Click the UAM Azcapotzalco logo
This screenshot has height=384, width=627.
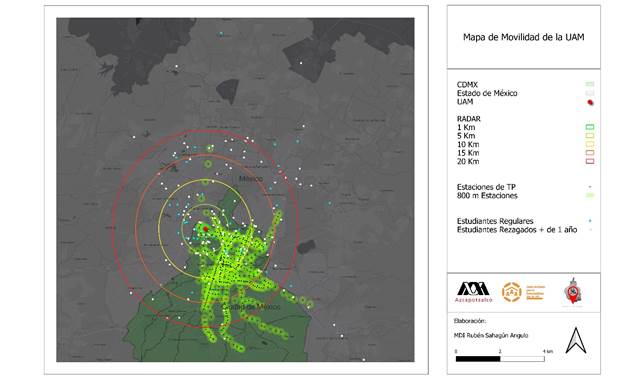click(473, 292)
